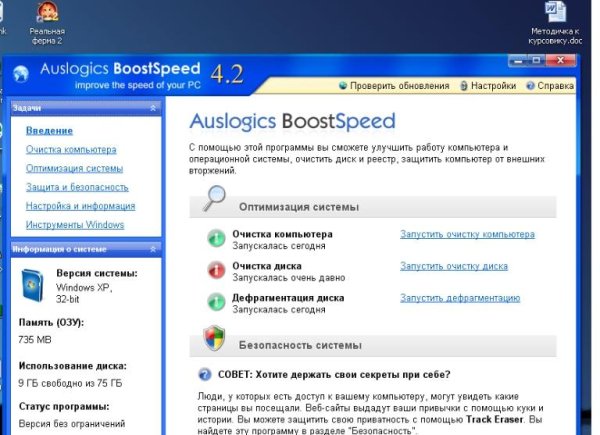Screen dimensions: 600x435
Task: Minimize the BoostSpeed window
Action: pyautogui.click(x=518, y=60)
